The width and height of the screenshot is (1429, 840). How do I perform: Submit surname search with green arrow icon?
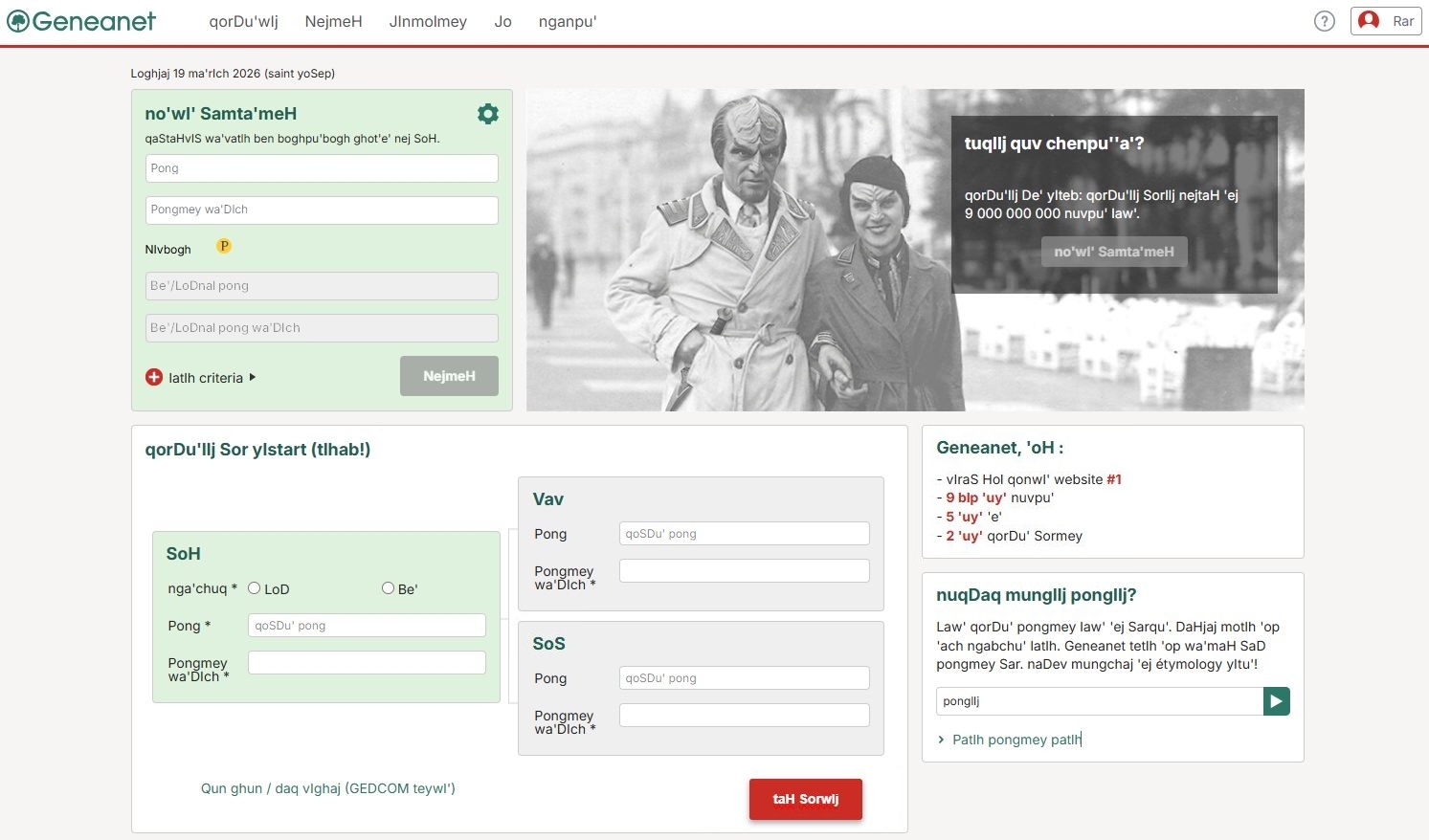coord(1276,700)
